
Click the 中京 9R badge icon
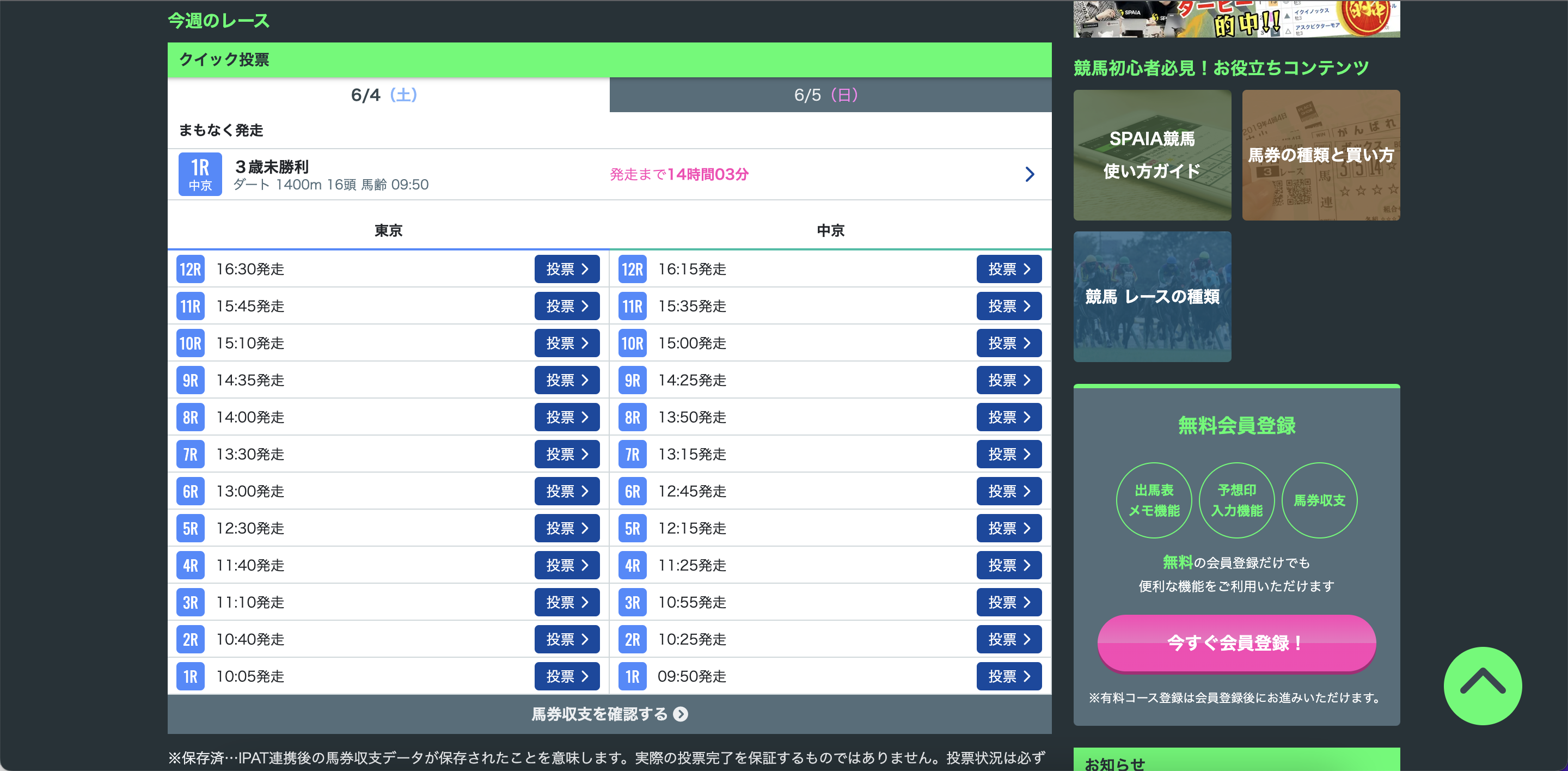[633, 381]
